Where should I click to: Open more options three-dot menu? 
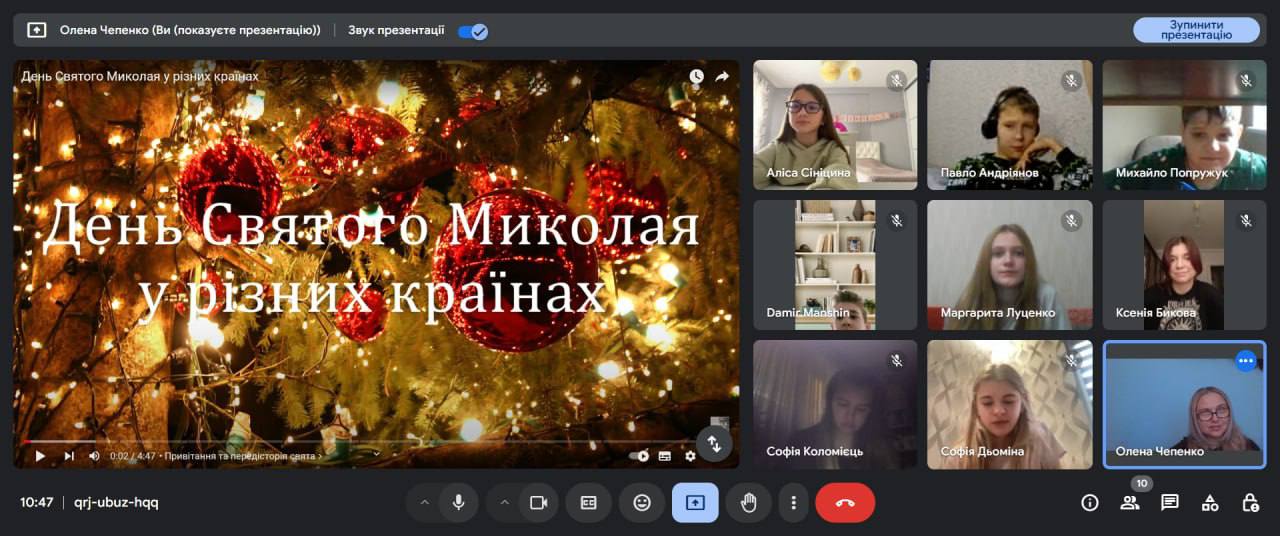click(x=793, y=503)
